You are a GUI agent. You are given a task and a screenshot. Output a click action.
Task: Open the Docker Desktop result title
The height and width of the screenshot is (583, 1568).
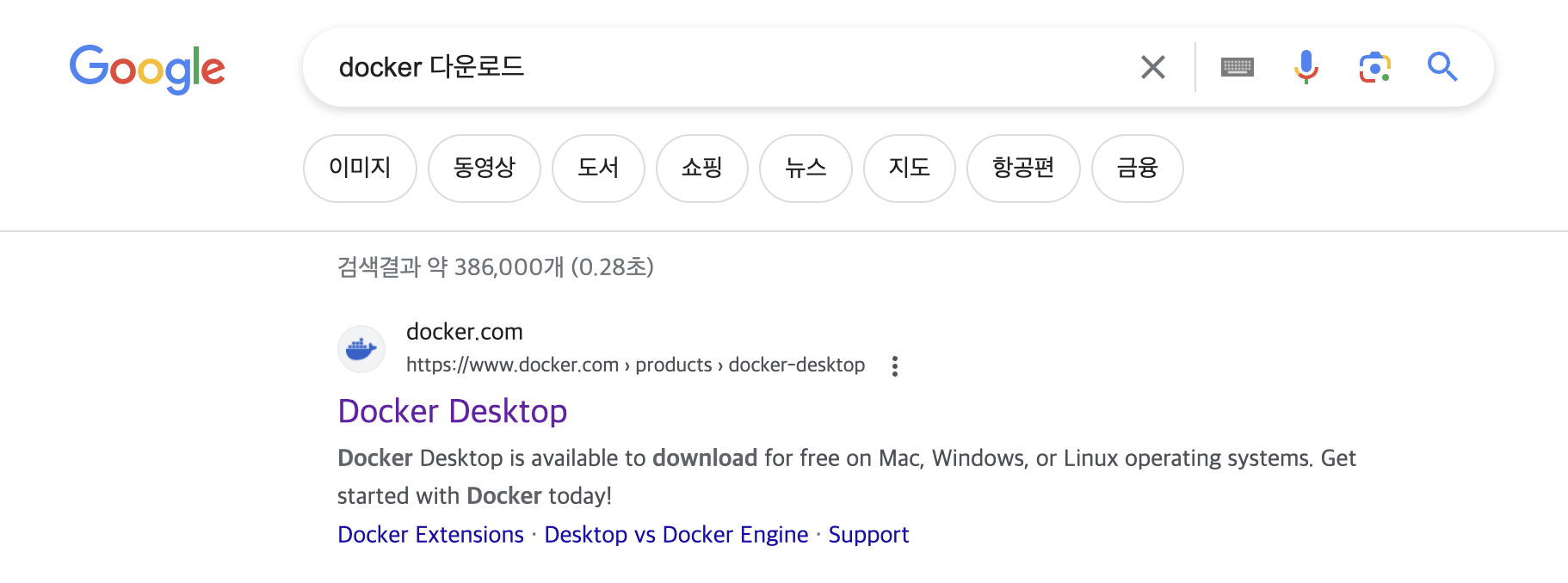(453, 412)
